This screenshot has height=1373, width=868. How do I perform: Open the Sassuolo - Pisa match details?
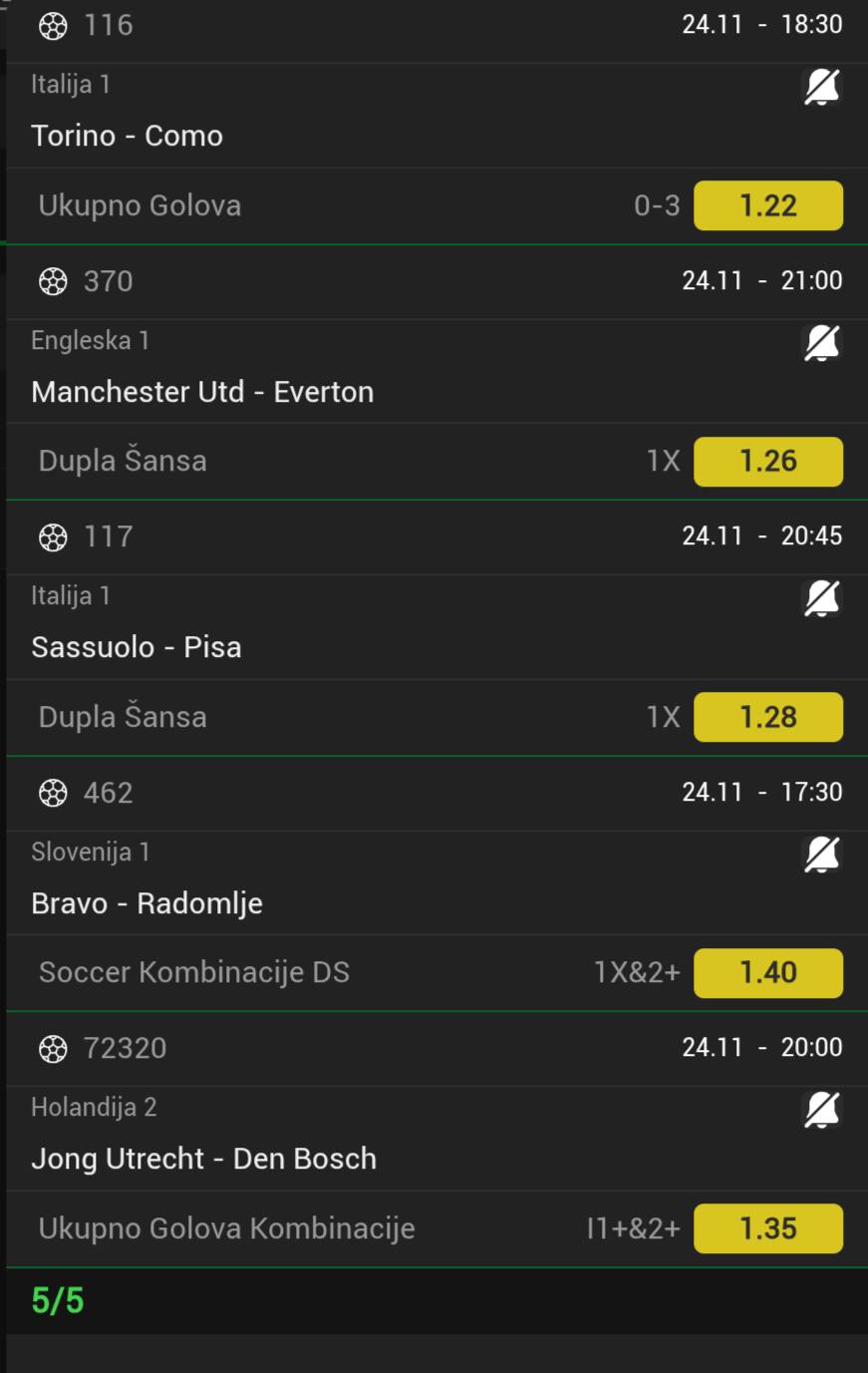[x=137, y=647]
